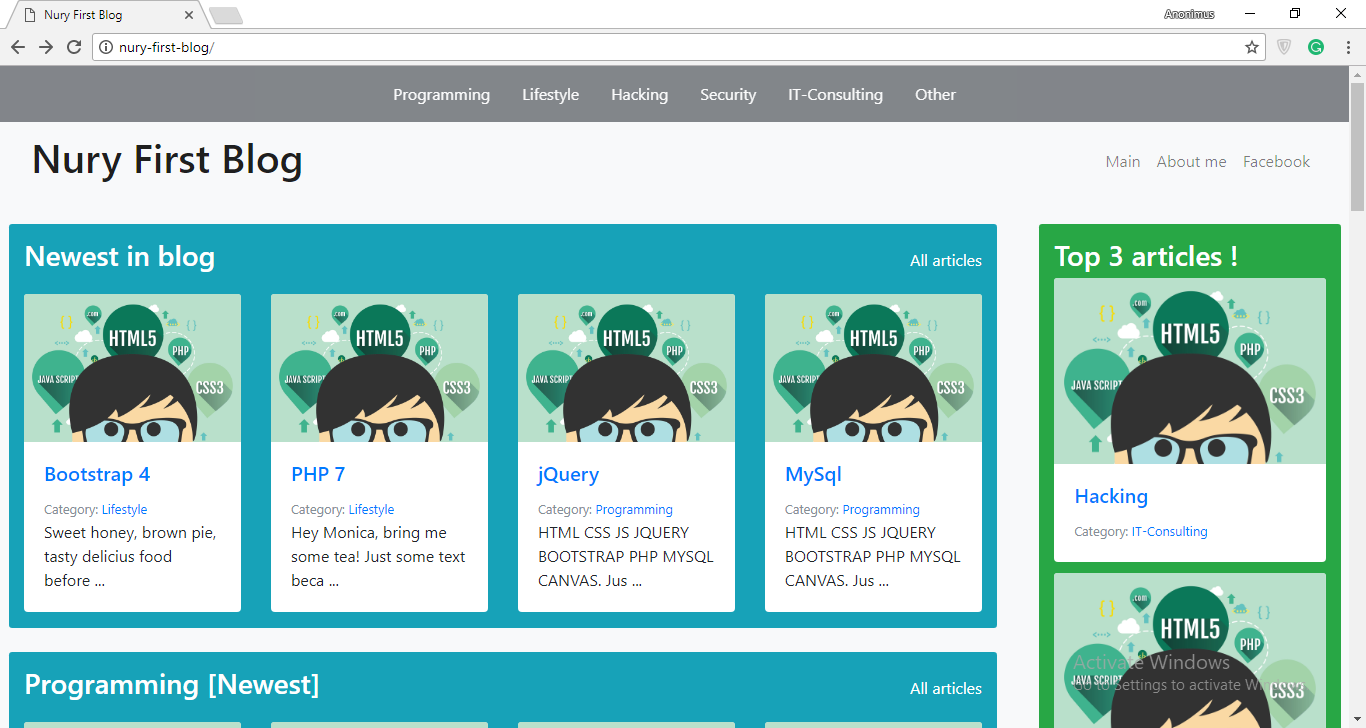Switch to the Nury First Blog tab
The width and height of the screenshot is (1366, 728).
[100, 15]
